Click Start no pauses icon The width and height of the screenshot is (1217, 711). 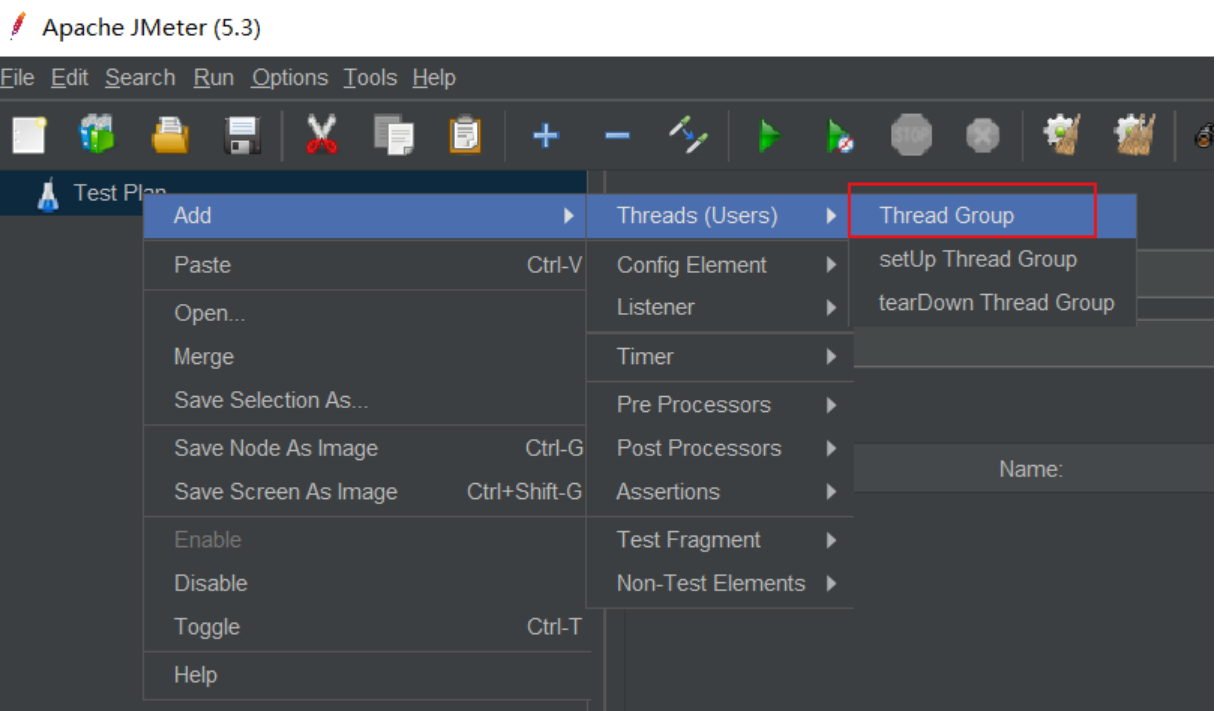coord(840,135)
